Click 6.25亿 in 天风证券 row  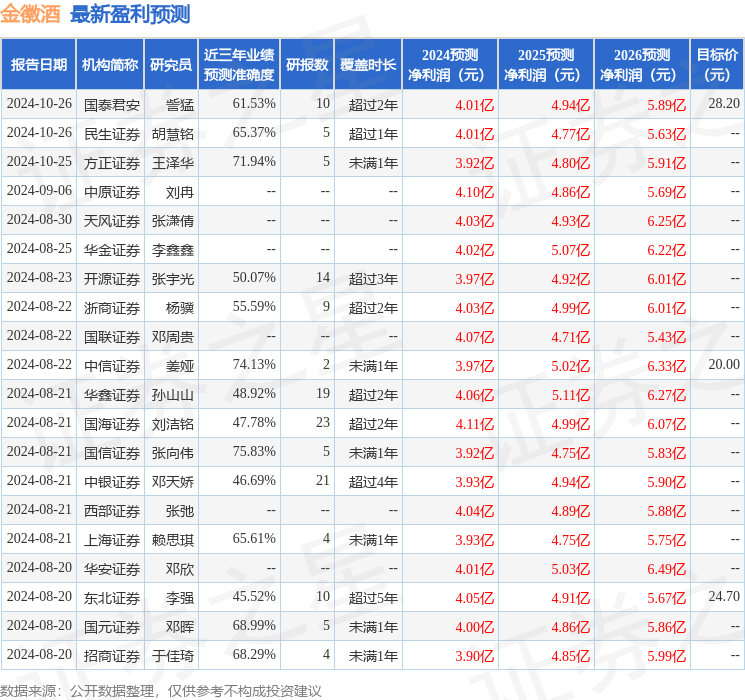point(666,221)
